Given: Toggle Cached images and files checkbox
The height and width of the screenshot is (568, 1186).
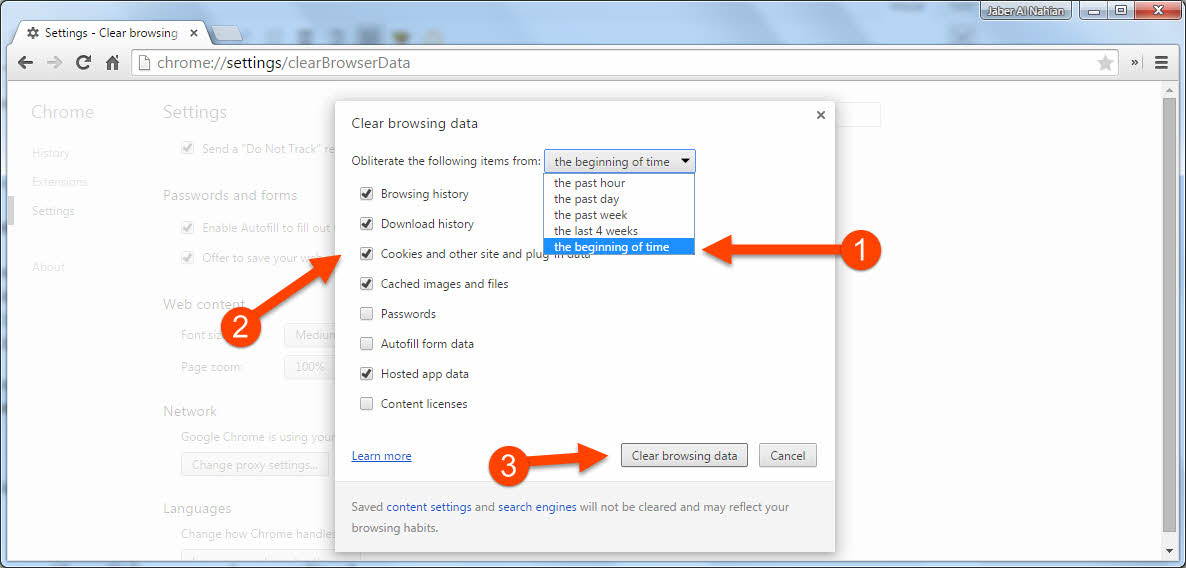Looking at the screenshot, I should (x=367, y=284).
